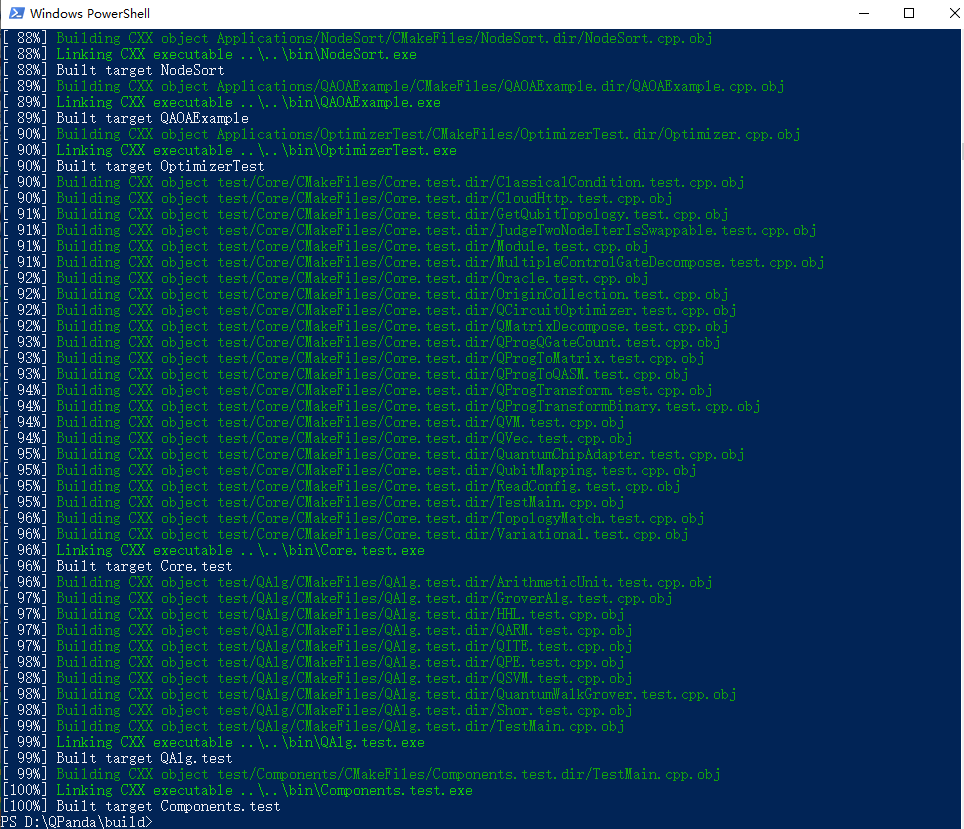
Task: Click the Windows PowerShell title bar icon
Action: click(x=17, y=13)
